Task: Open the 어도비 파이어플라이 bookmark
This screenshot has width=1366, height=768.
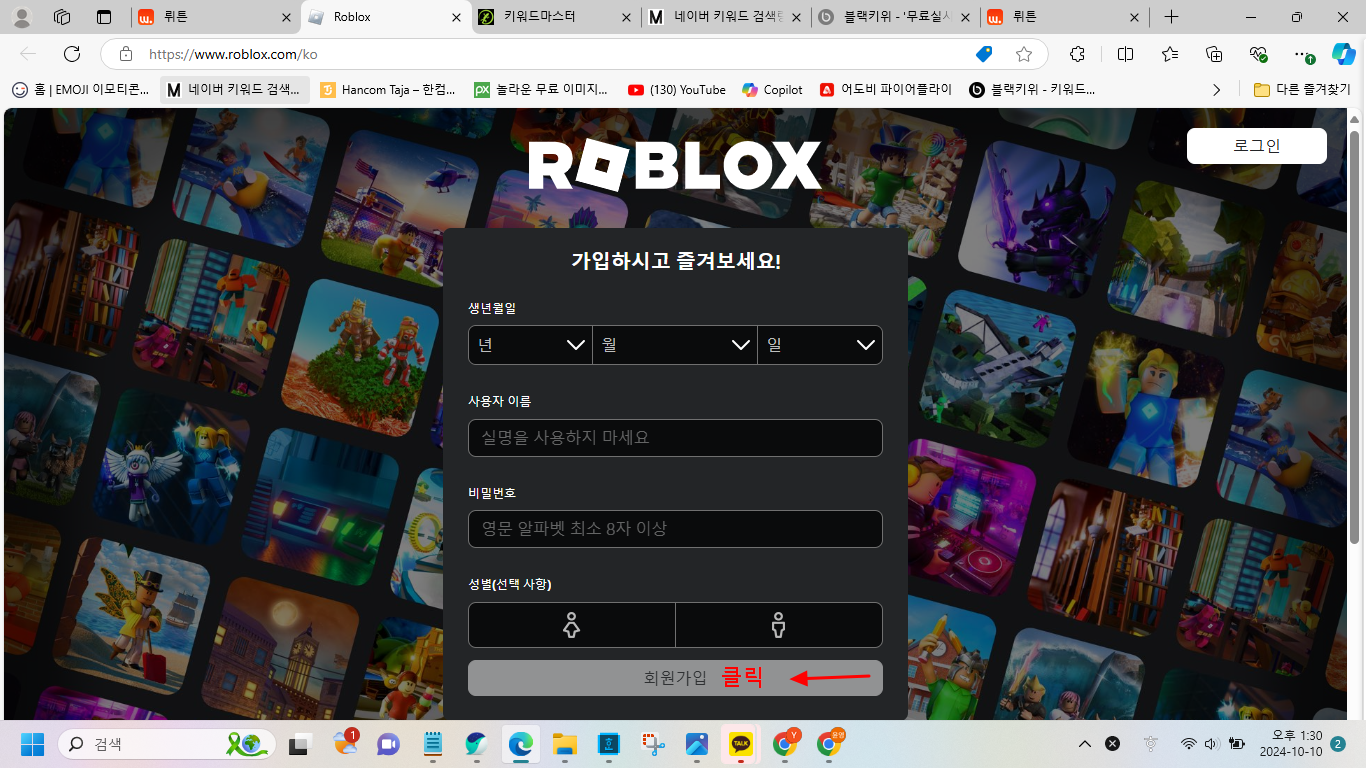Action: click(x=886, y=90)
